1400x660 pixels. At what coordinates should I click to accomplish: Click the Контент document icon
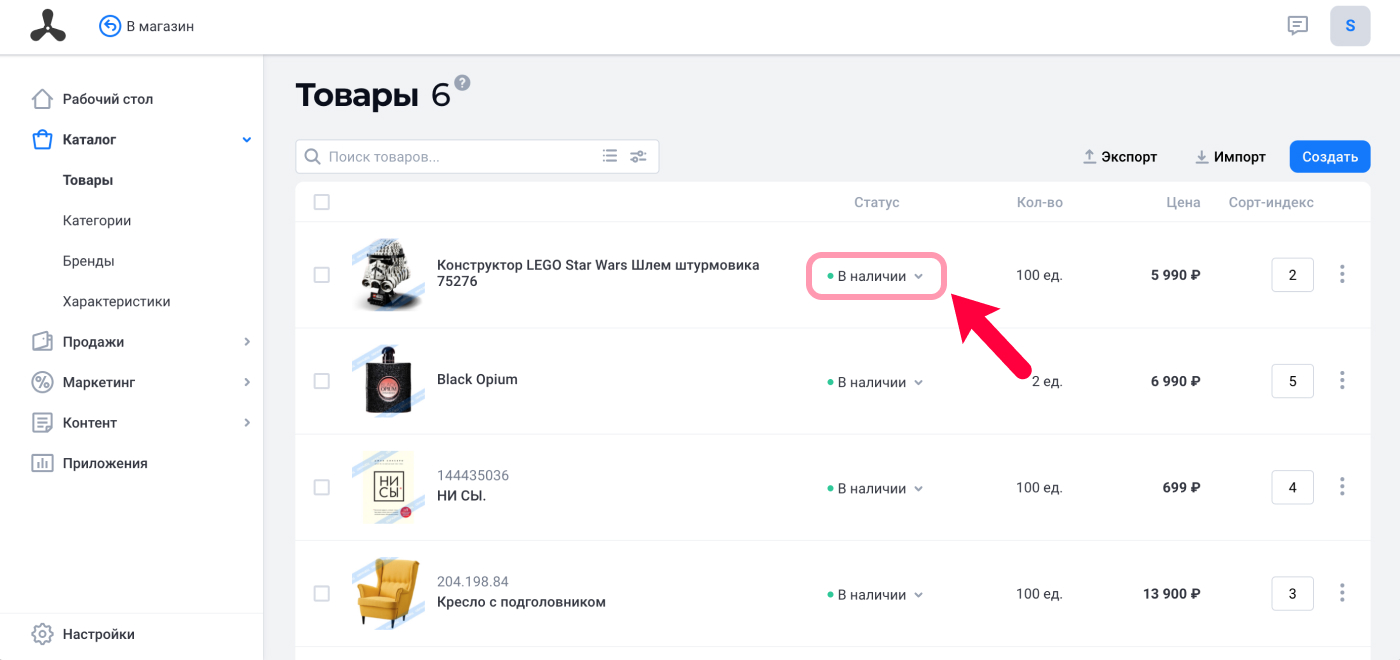pos(42,423)
